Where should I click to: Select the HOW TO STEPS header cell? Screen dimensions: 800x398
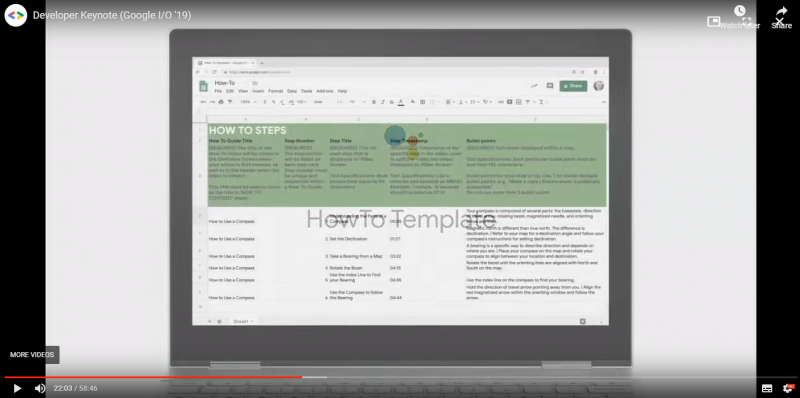[x=248, y=130]
